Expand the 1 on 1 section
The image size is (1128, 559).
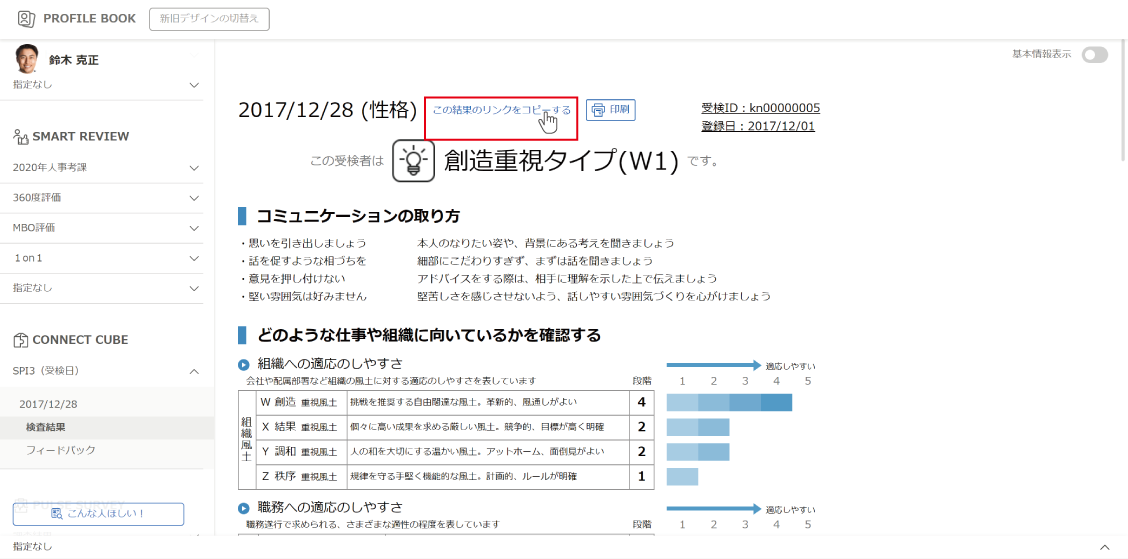pos(194,258)
